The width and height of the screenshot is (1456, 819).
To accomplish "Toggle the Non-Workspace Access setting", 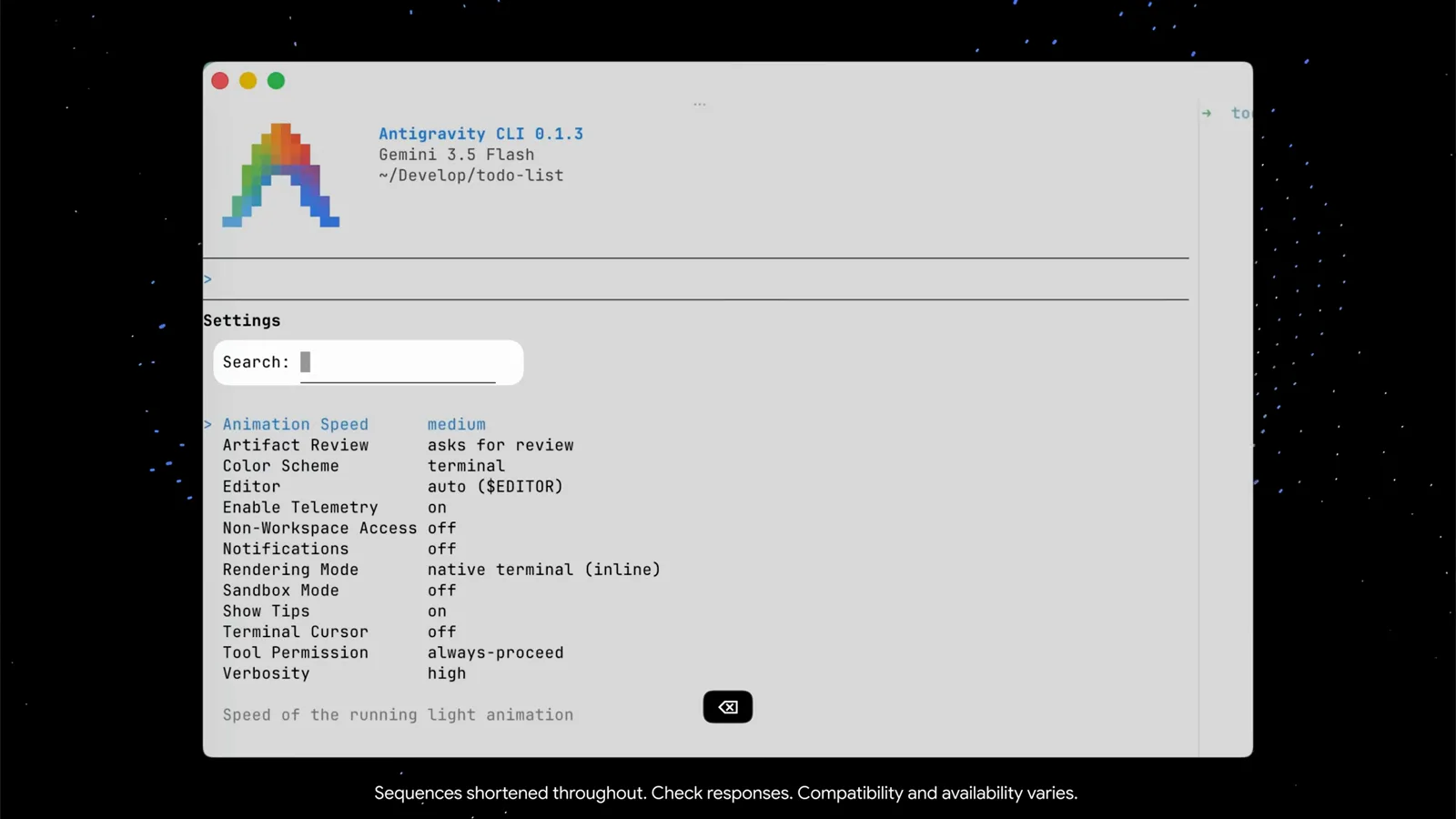I will 339,529.
